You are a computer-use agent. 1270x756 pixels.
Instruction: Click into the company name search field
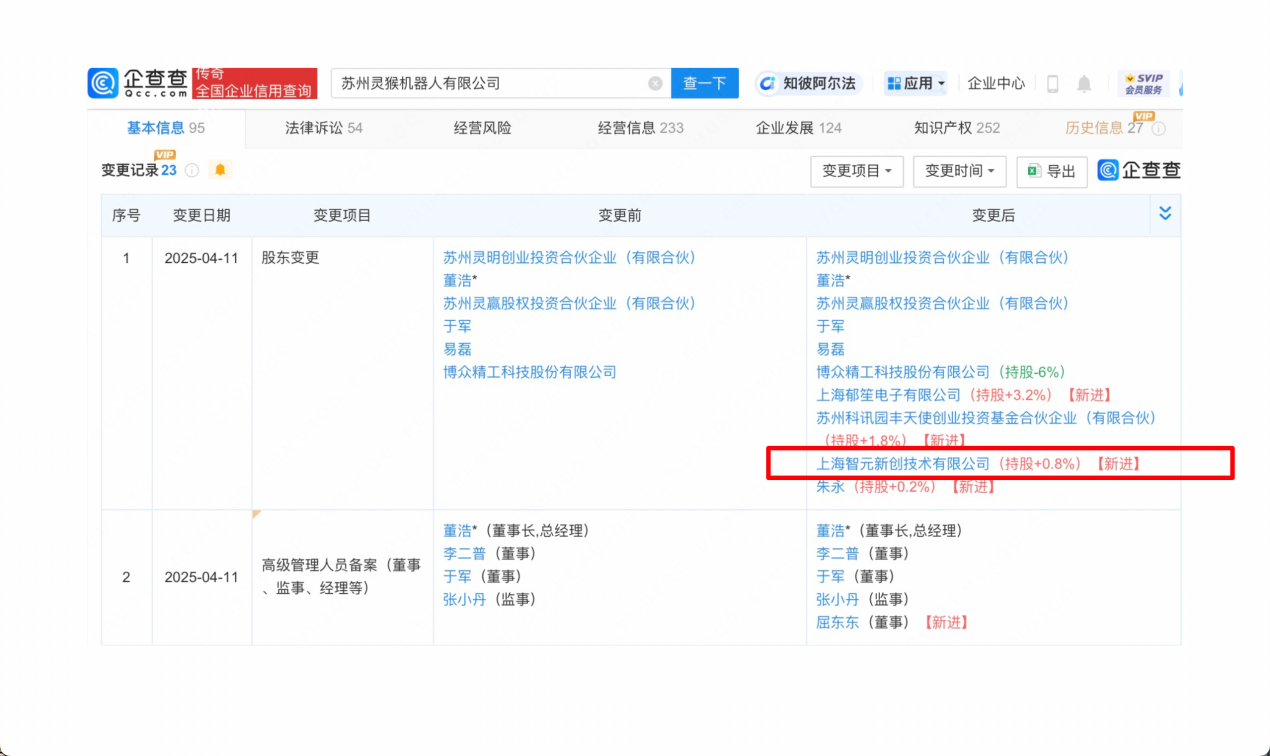[490, 84]
